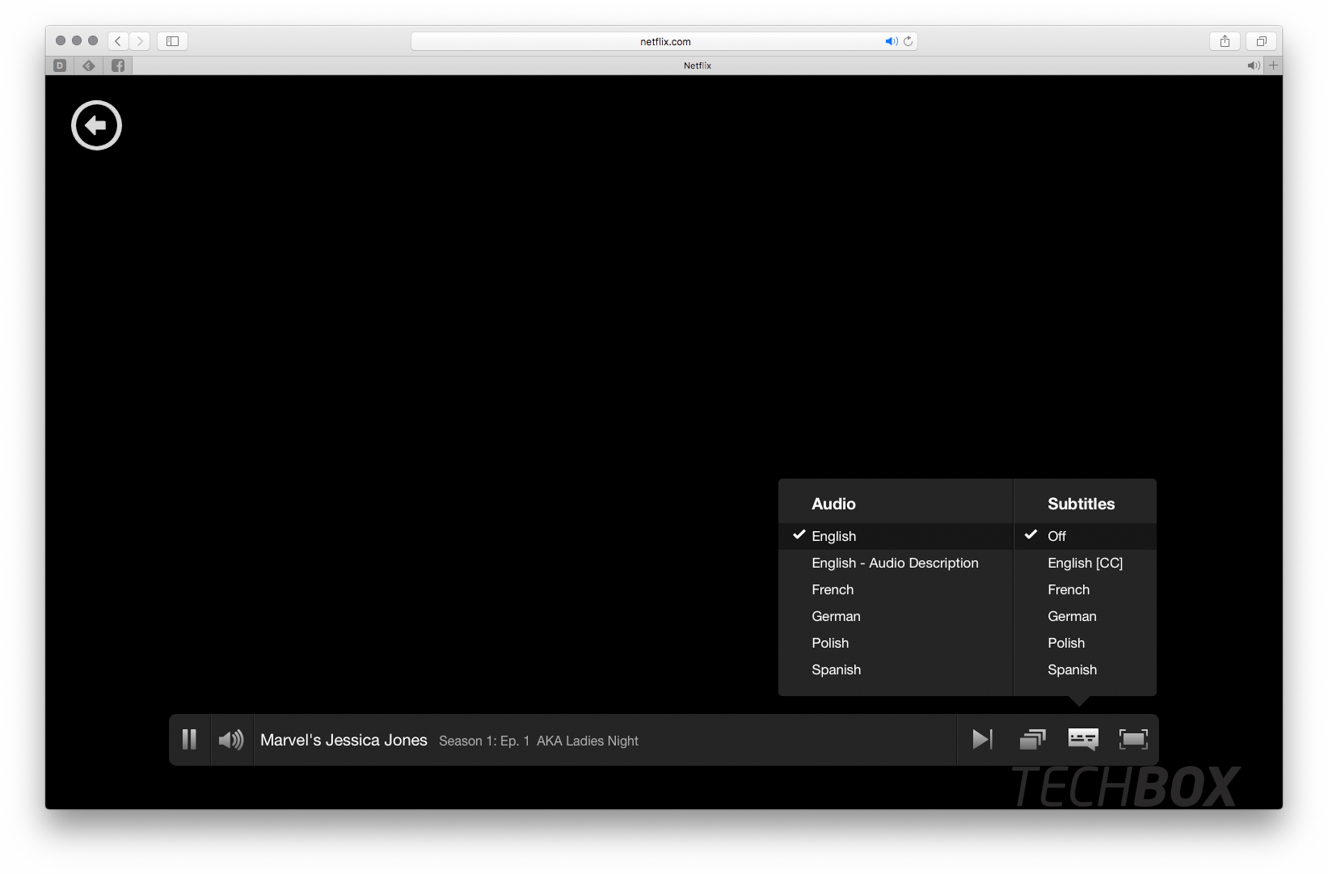This screenshot has height=874, width=1328.
Task: Open the Safari Share menu
Action: click(1225, 41)
